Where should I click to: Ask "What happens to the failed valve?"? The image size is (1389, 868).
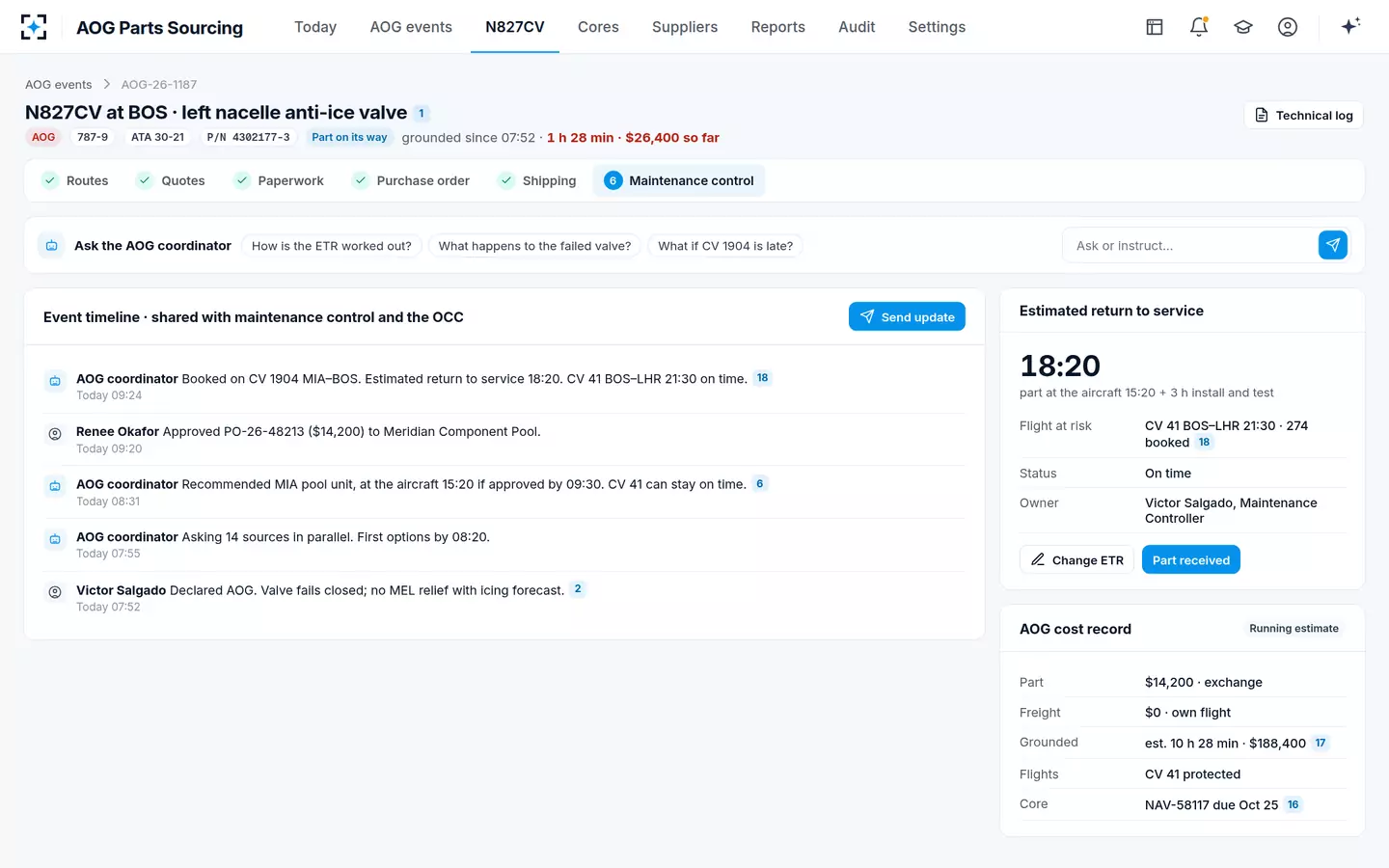click(x=534, y=246)
